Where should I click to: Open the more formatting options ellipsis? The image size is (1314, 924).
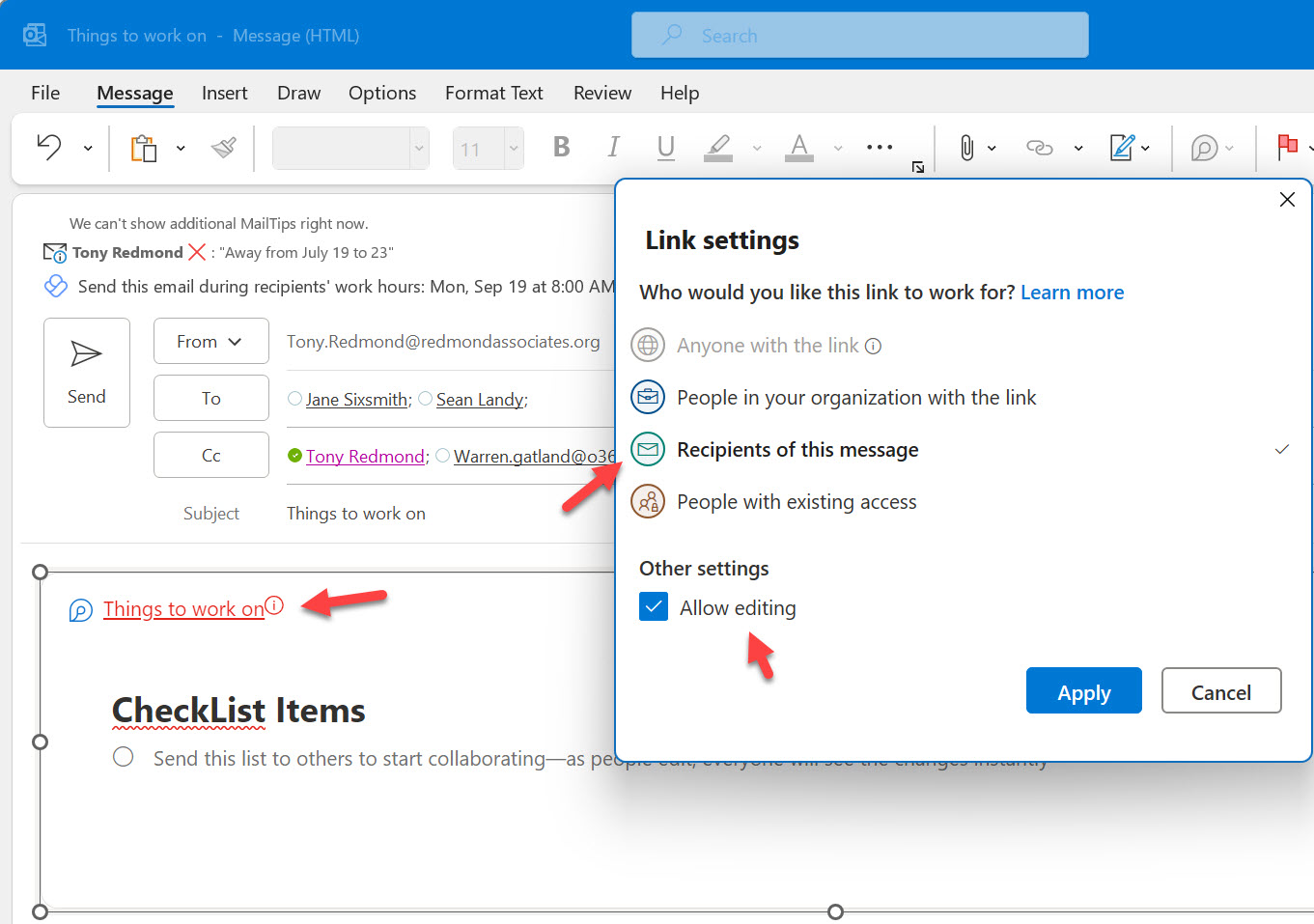880,148
